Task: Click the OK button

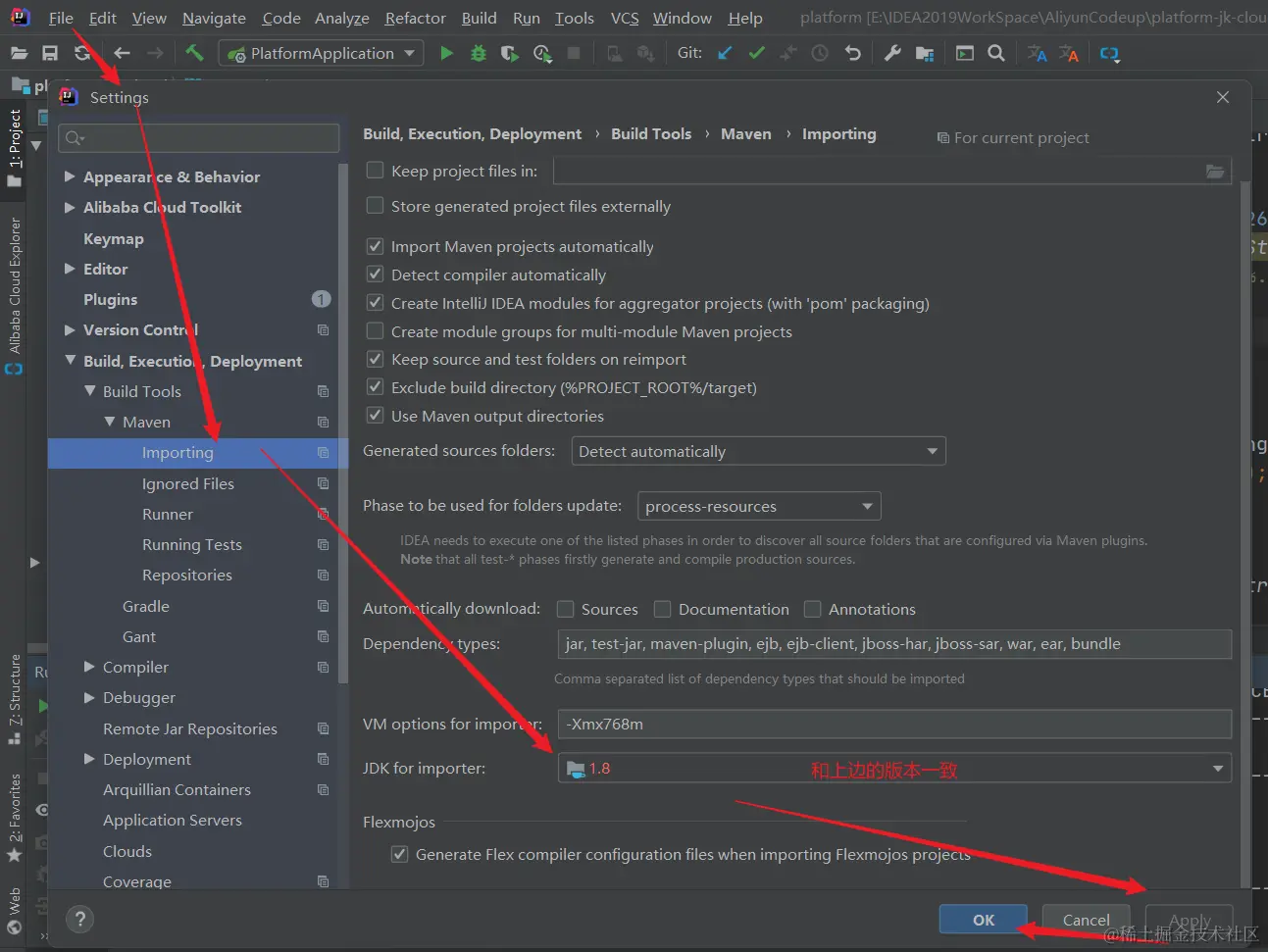Action: pos(984,920)
